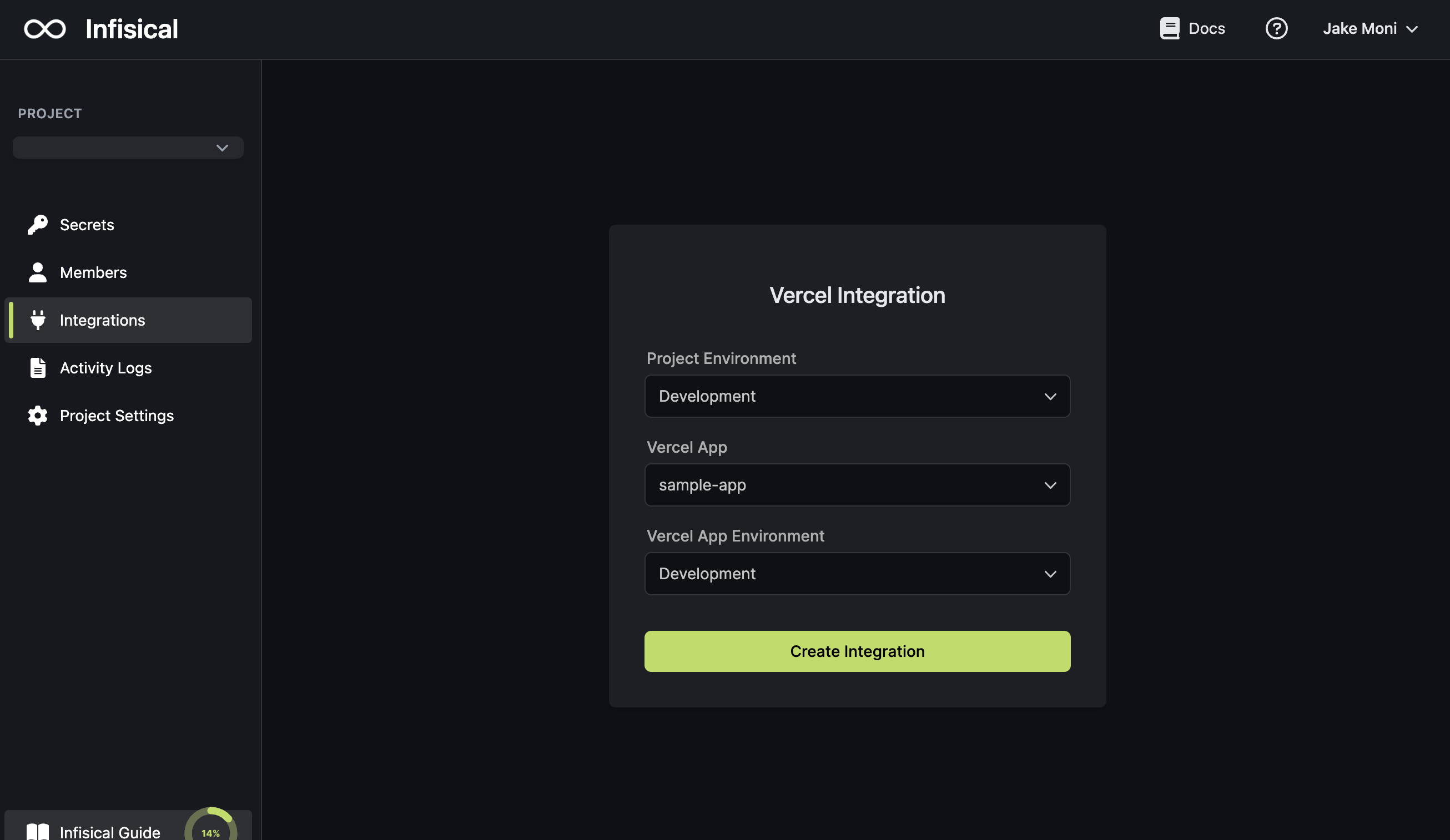The height and width of the screenshot is (840, 1450).
Task: Click the chevron next to Jake Moni
Action: pos(1412,29)
